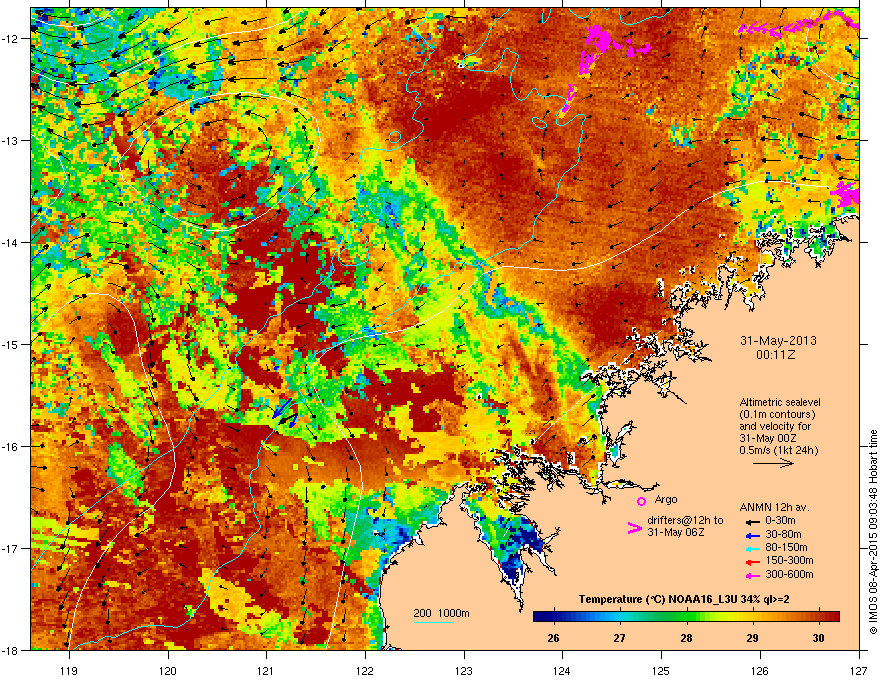Click the time text 00:11Z

pyautogui.click(x=776, y=355)
